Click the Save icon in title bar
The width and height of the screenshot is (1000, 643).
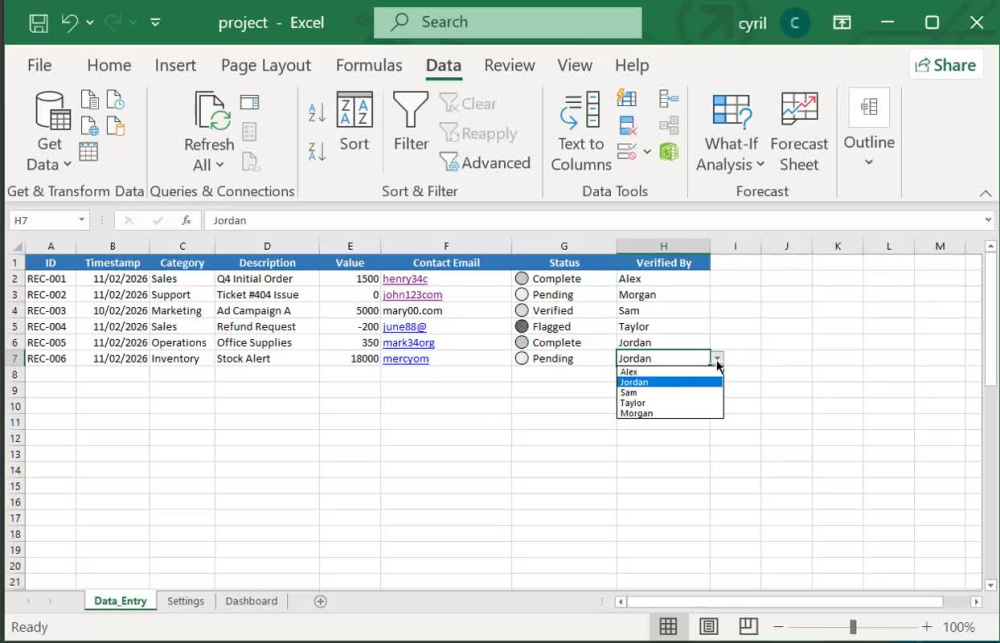pyautogui.click(x=38, y=23)
